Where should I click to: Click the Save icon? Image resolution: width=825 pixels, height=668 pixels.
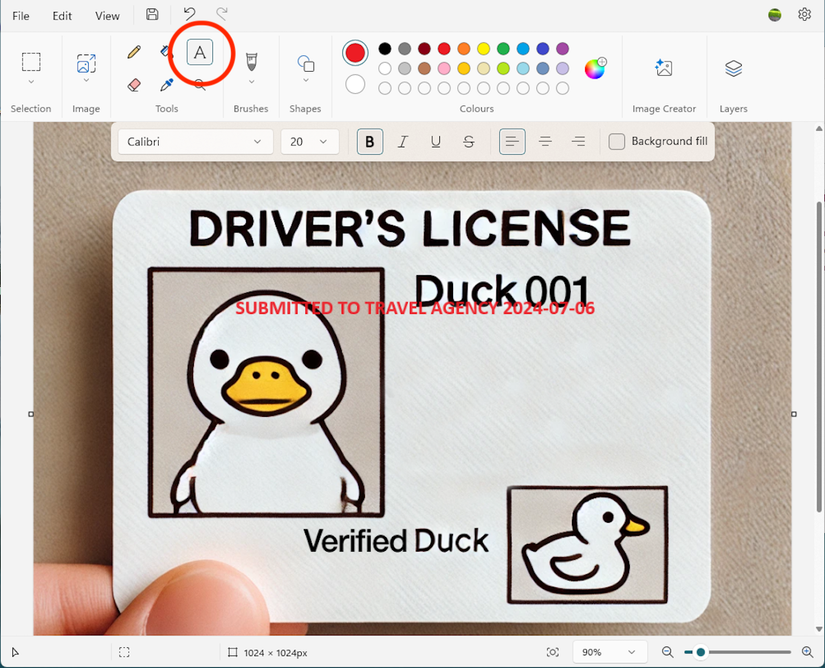pyautogui.click(x=152, y=15)
